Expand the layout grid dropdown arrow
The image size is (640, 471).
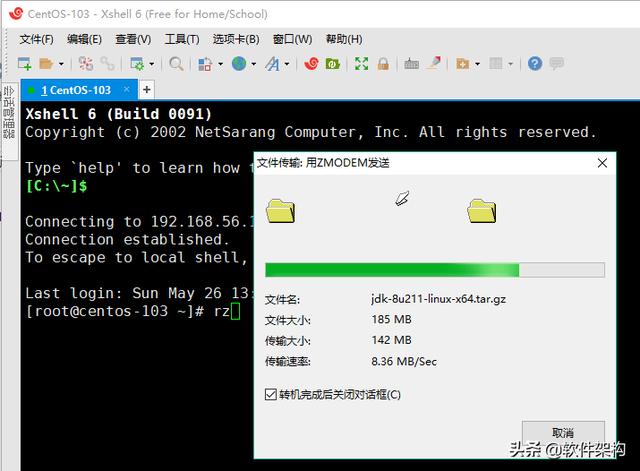click(510, 64)
